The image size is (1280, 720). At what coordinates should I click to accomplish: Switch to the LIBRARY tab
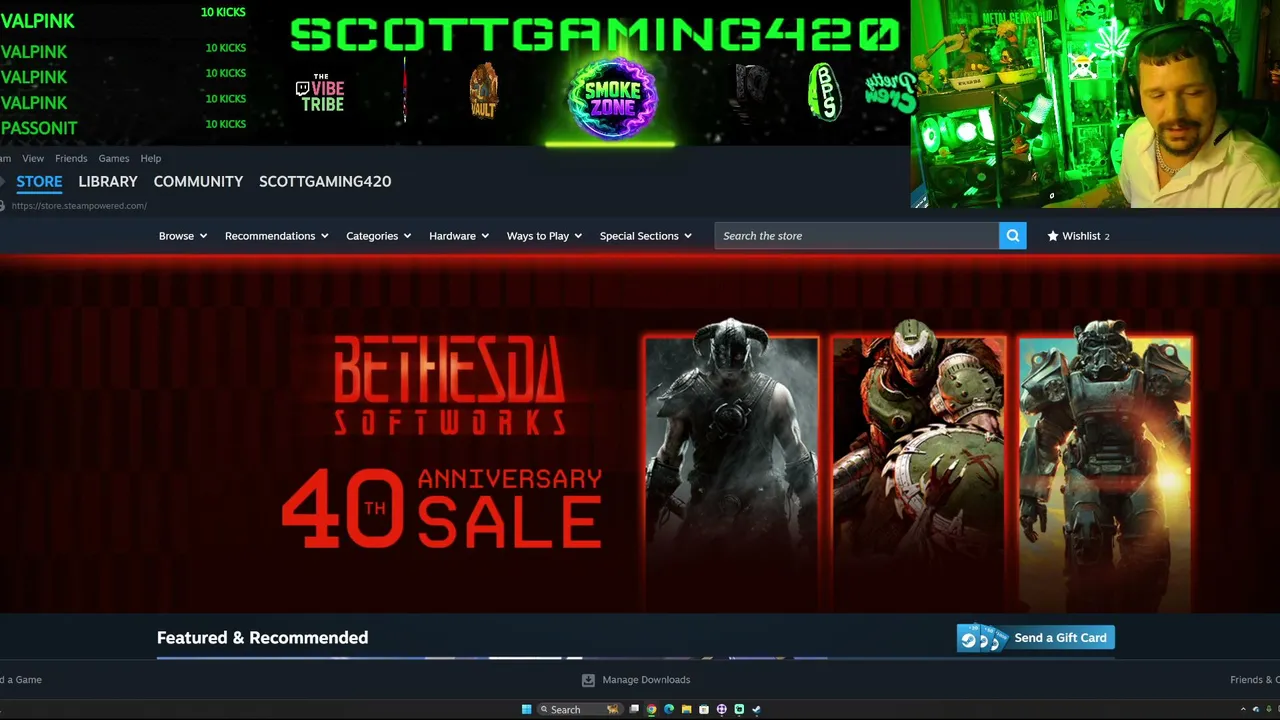[108, 181]
